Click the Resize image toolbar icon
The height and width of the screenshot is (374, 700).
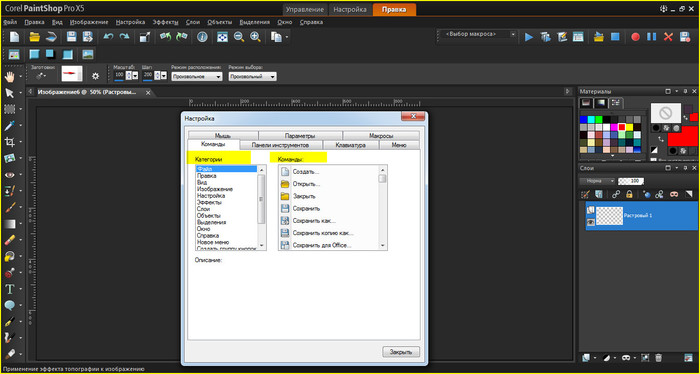click(145, 37)
